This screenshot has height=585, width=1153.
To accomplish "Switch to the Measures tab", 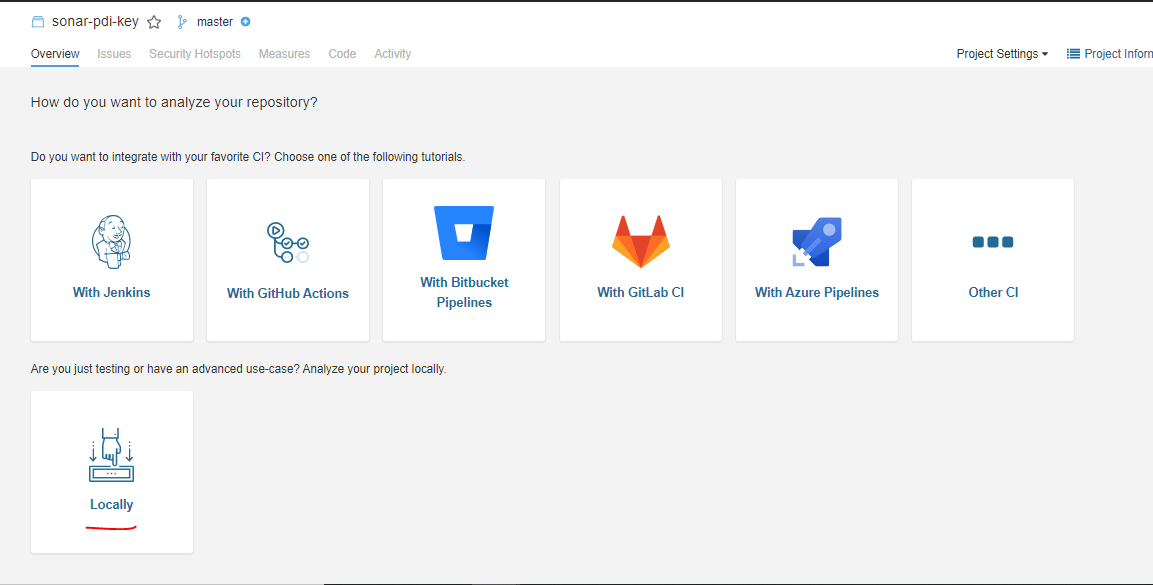I will click(284, 53).
